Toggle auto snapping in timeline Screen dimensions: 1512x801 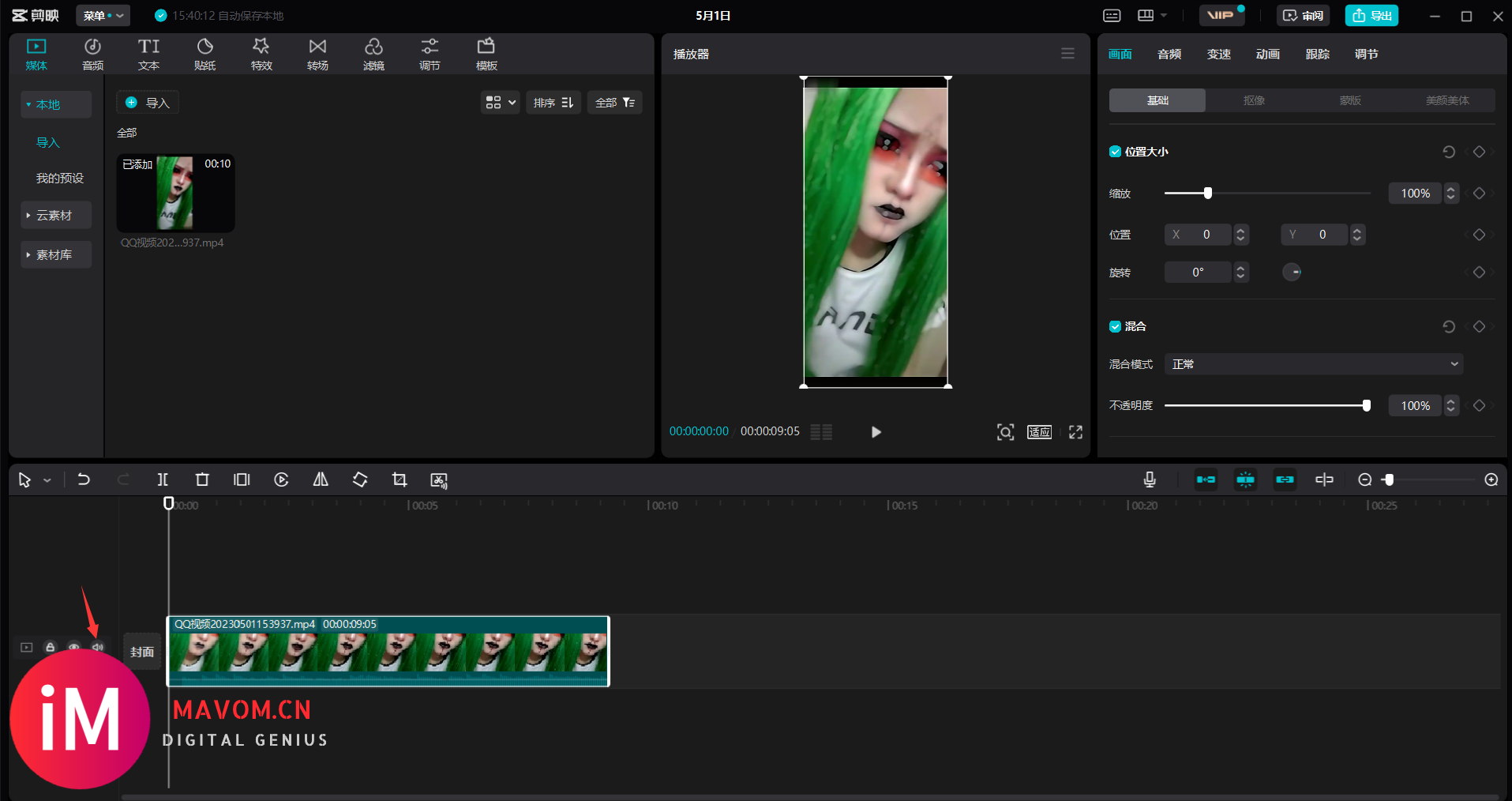pos(1245,479)
